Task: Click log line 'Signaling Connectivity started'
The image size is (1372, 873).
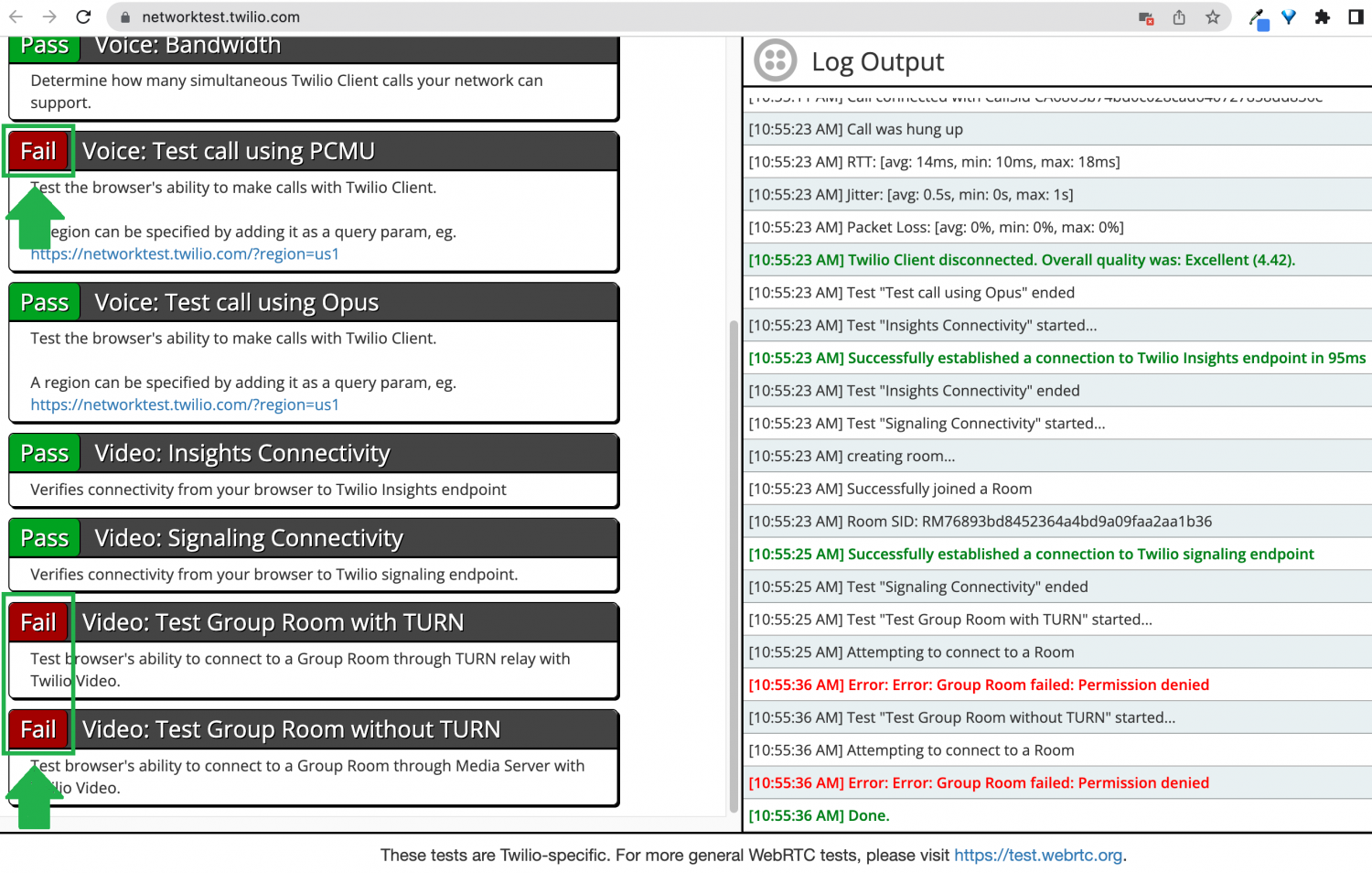Action: tap(1057, 424)
